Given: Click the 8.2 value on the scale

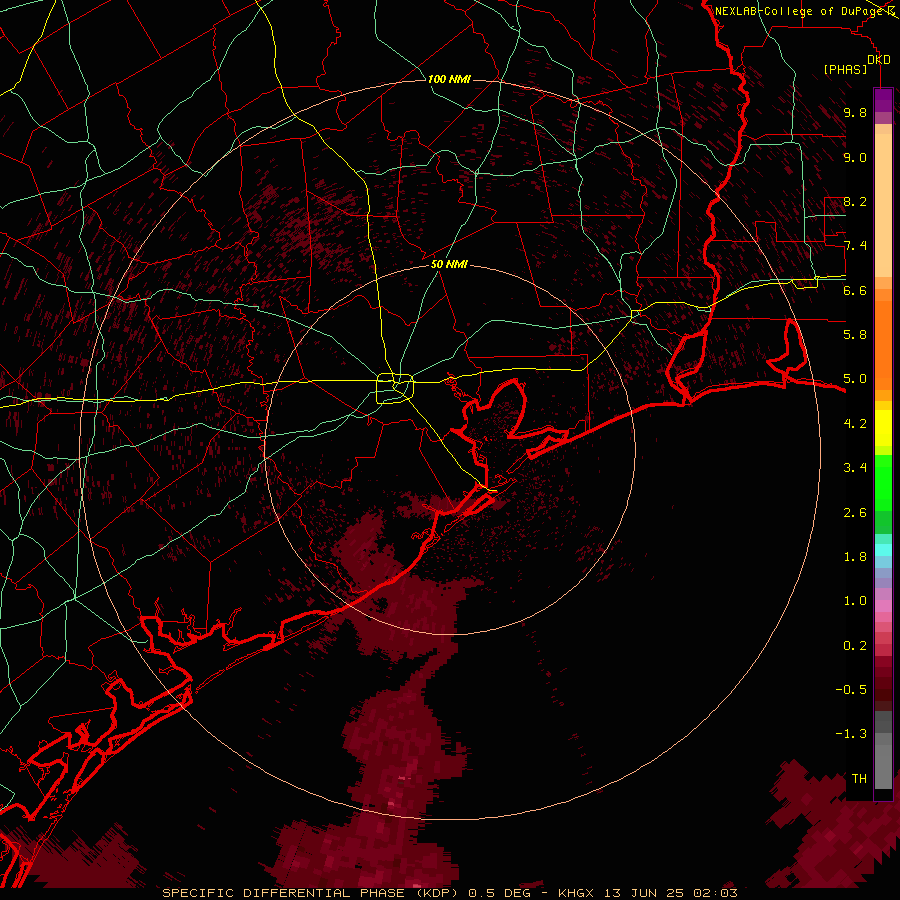Looking at the screenshot, I should pos(855,201).
